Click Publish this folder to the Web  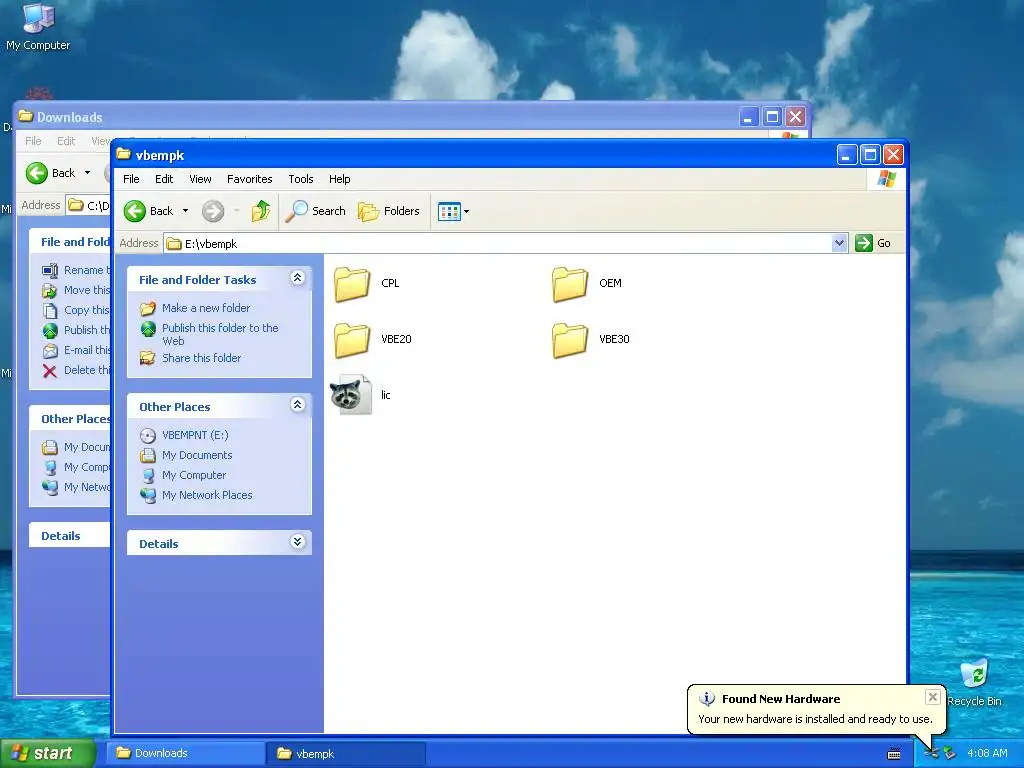click(x=220, y=334)
